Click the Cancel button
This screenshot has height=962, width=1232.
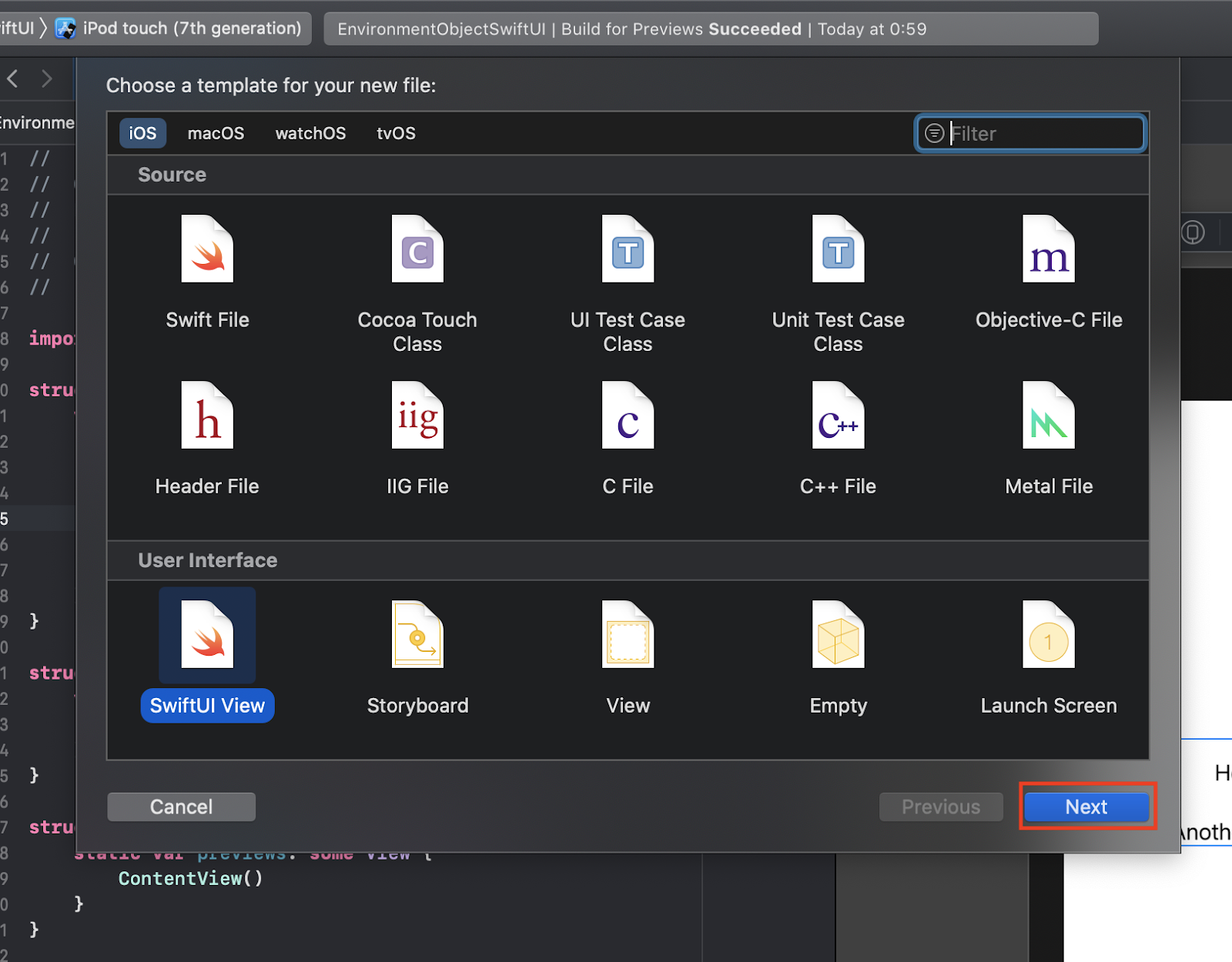click(x=181, y=807)
